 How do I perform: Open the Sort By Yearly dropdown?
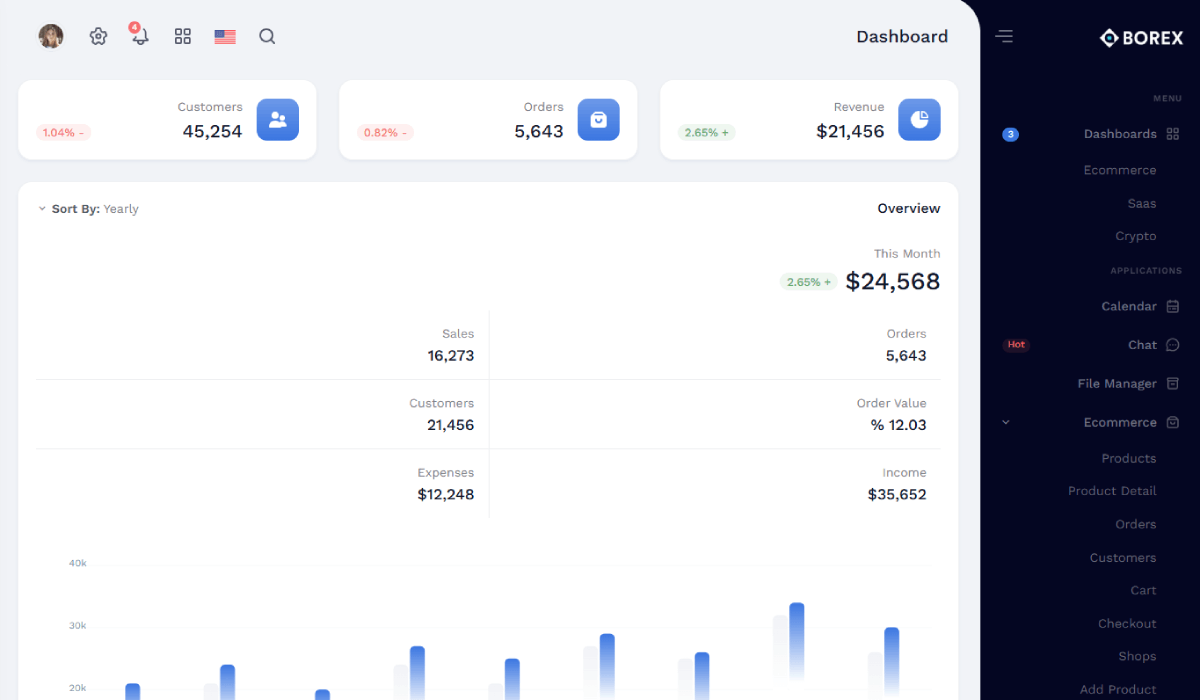pos(88,209)
